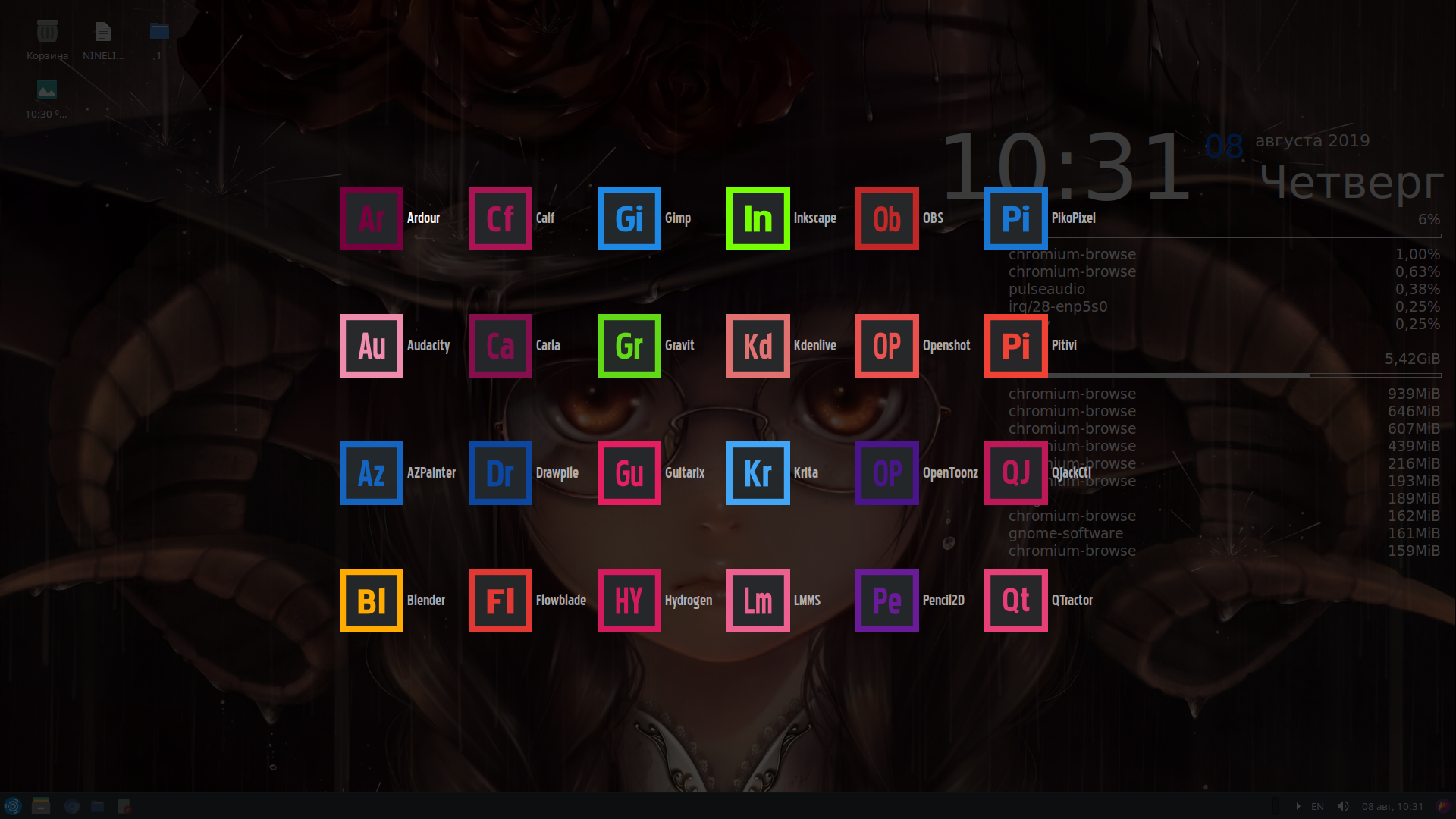The width and height of the screenshot is (1456, 819).
Task: Launch Openshot from the red OP icon
Action: [887, 346]
